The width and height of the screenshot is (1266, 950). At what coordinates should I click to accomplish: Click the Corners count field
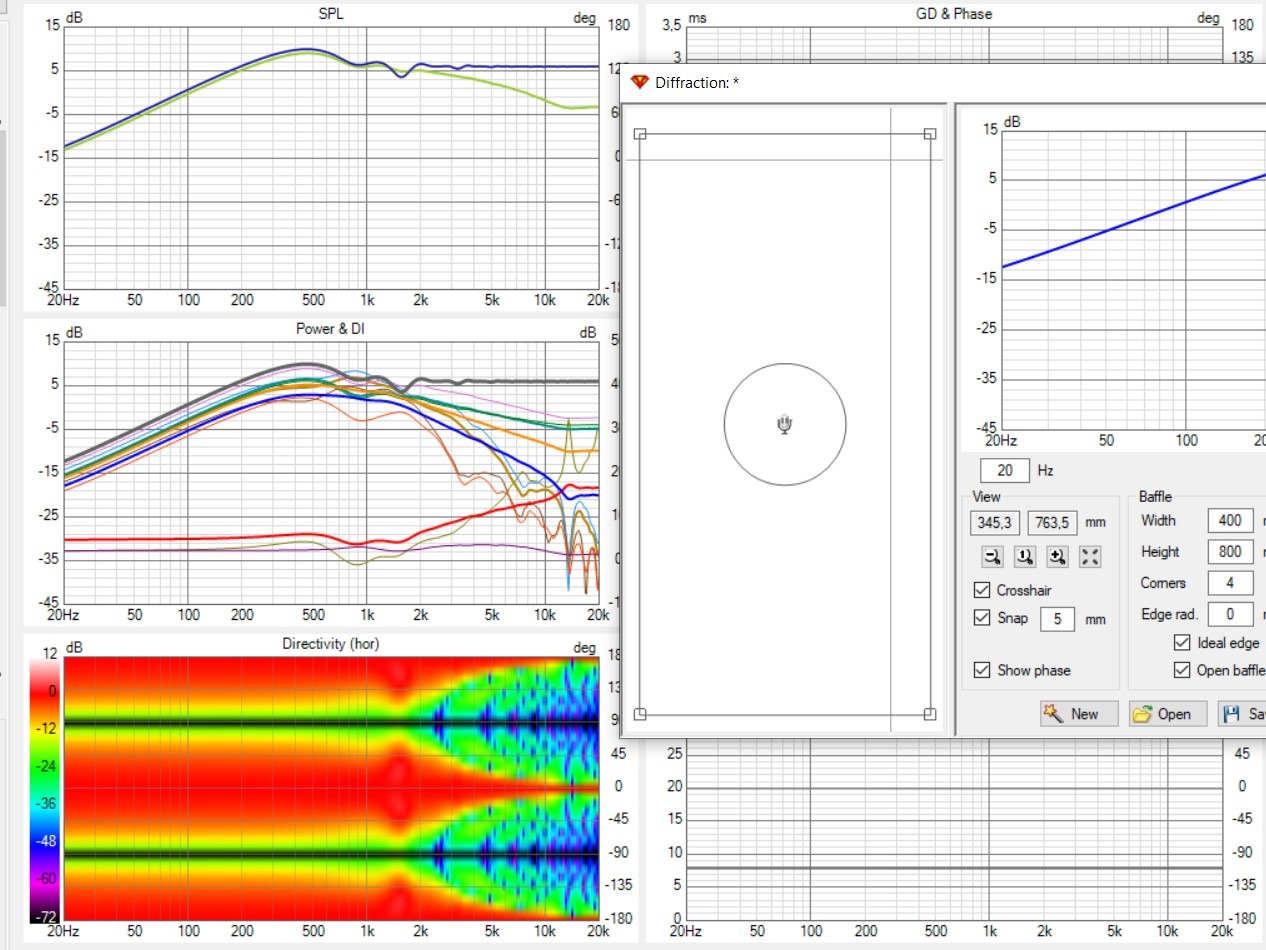click(x=1232, y=583)
